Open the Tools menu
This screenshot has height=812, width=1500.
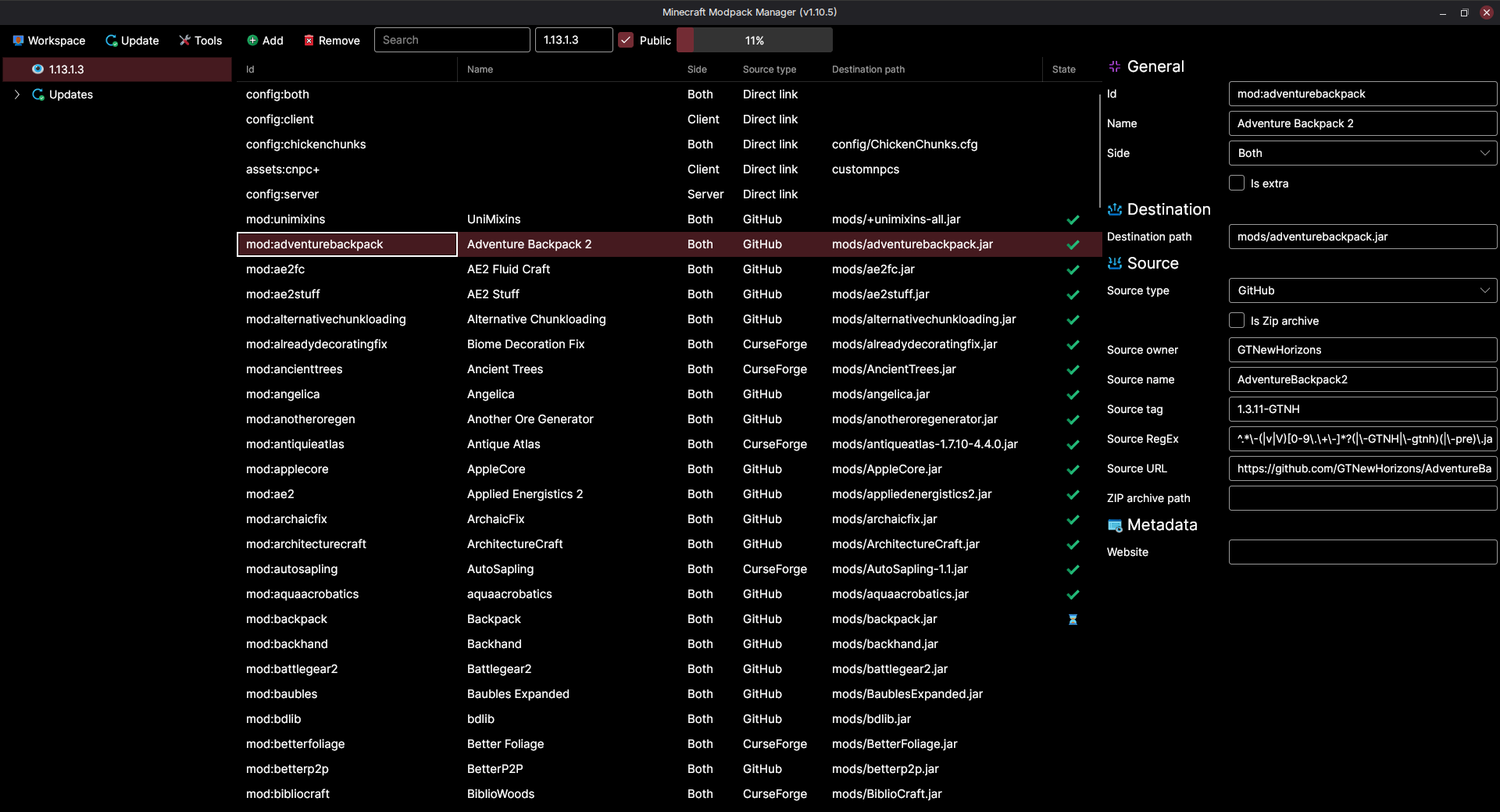pyautogui.click(x=200, y=41)
